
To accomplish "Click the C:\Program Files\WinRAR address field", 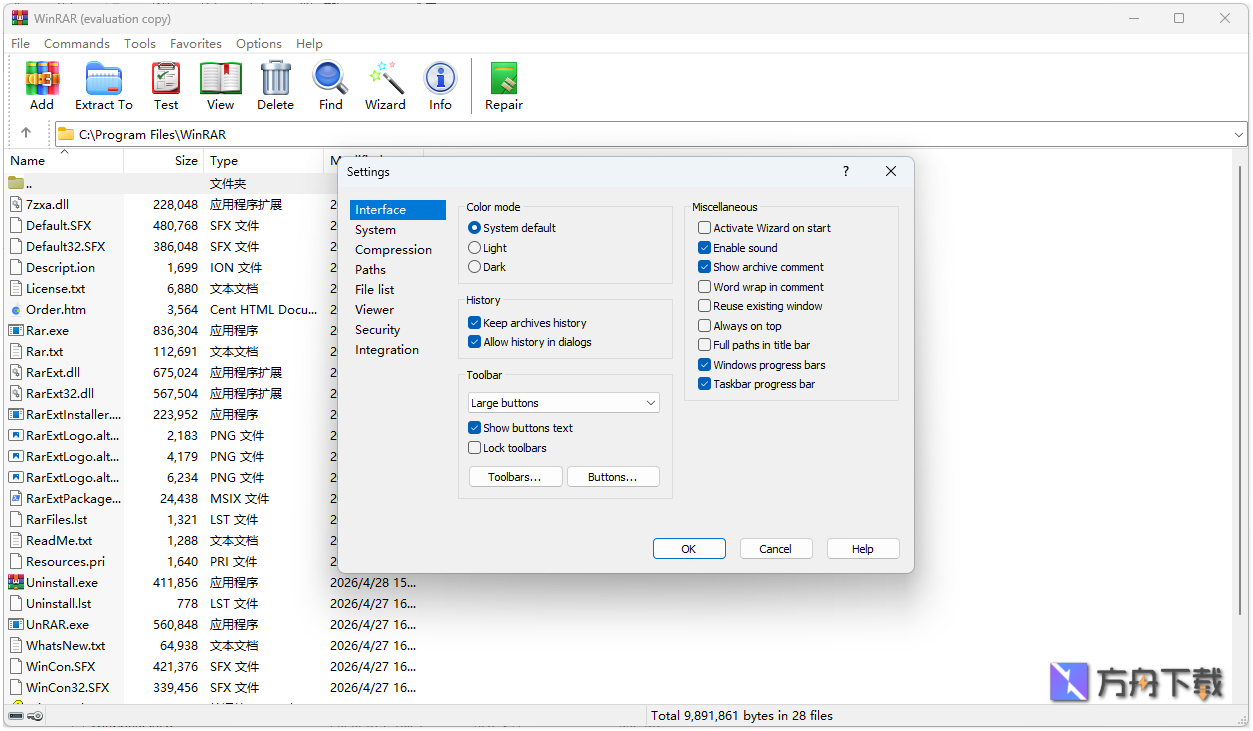I will (x=651, y=134).
